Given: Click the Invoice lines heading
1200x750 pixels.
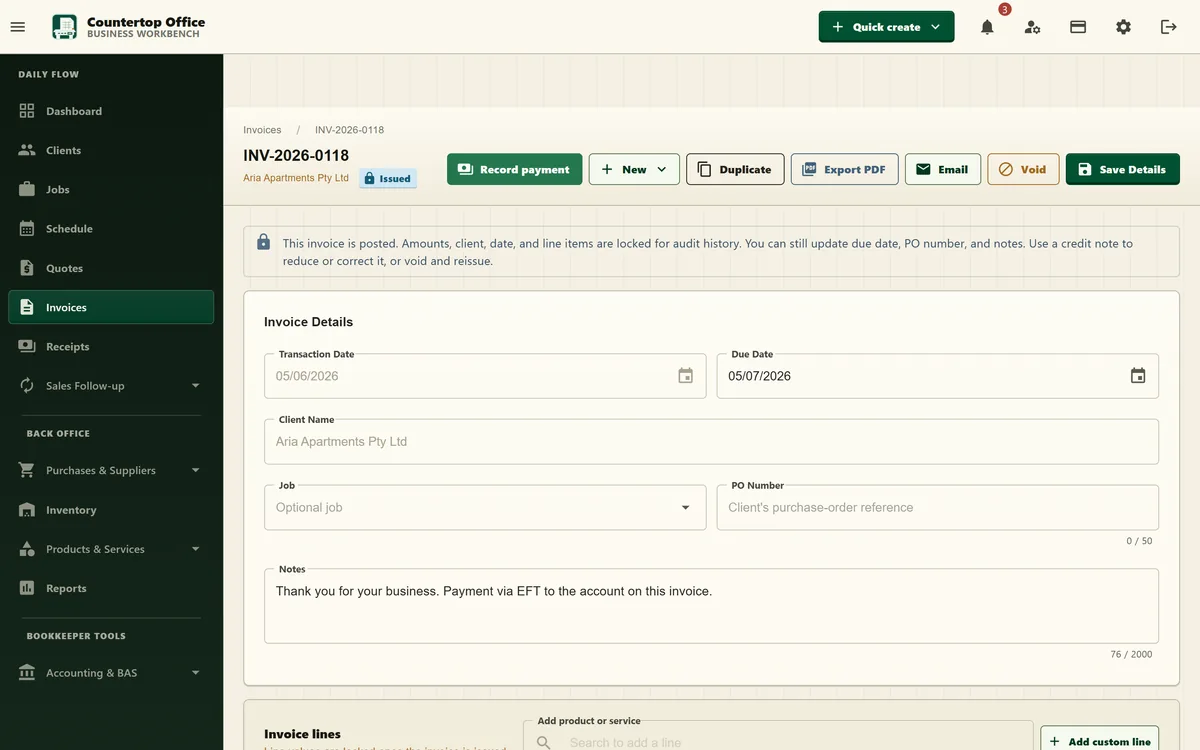Looking at the screenshot, I should 302,734.
